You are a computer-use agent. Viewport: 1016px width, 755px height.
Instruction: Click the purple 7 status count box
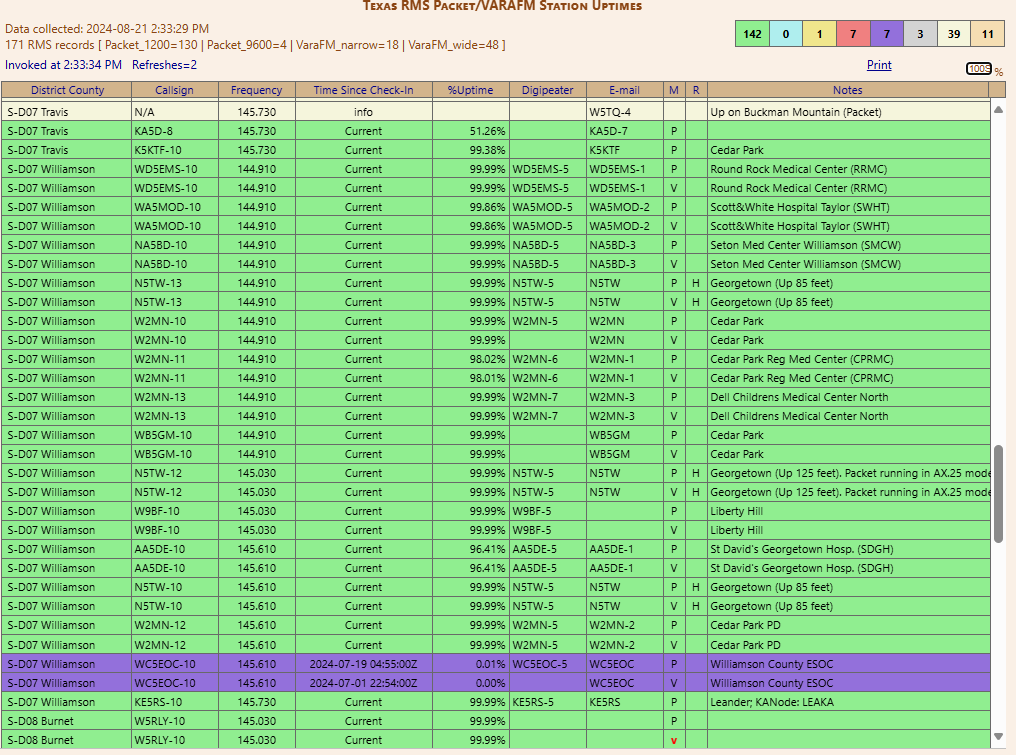pos(886,34)
